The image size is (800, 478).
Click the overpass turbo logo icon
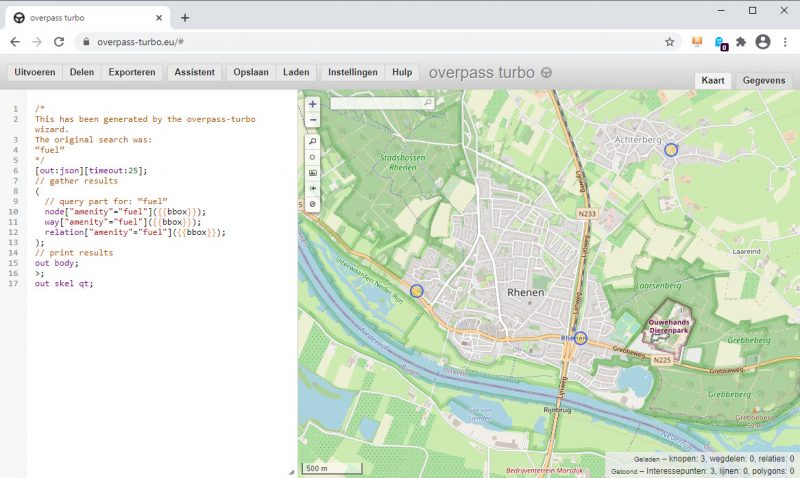546,72
